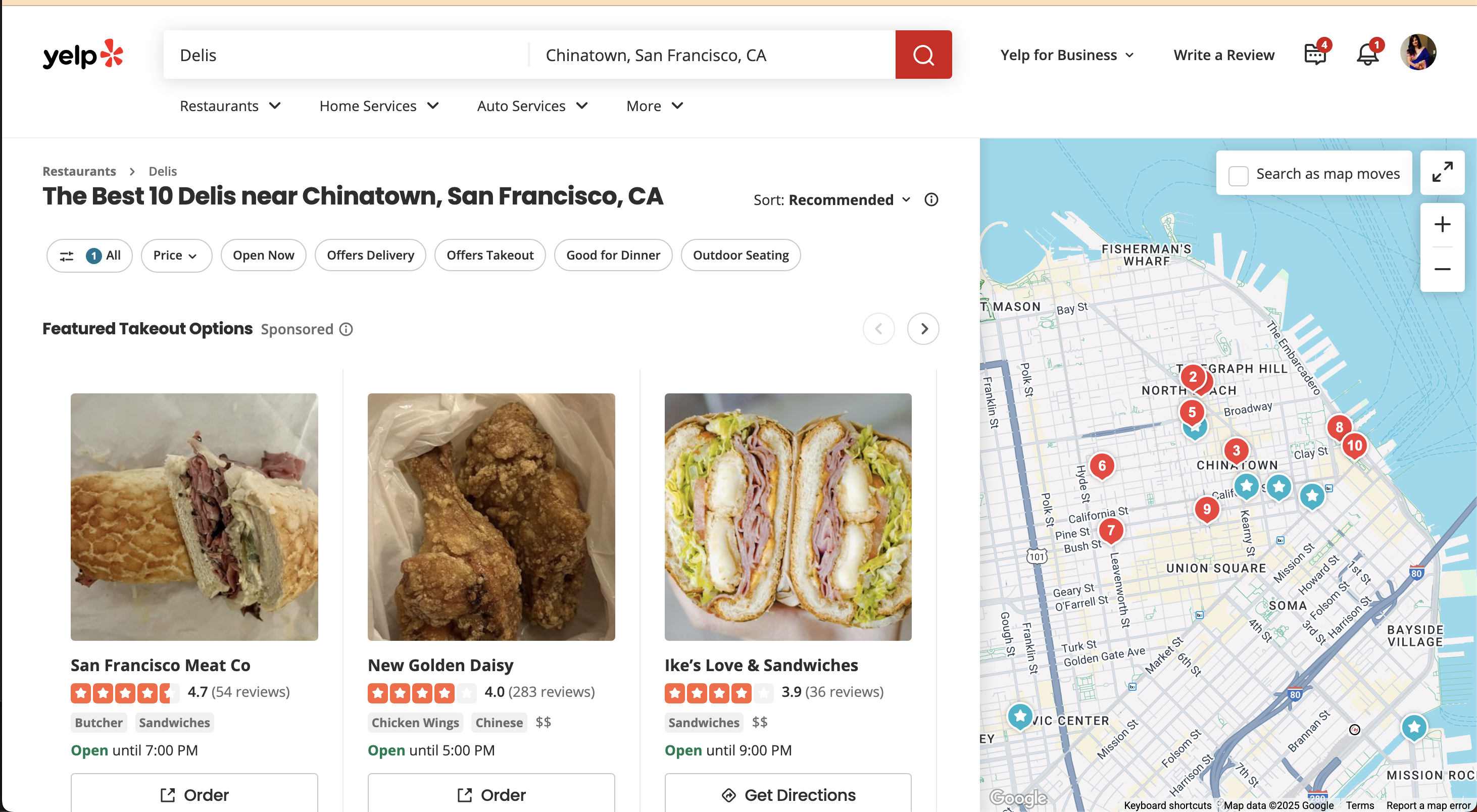Show next featured takeout options
The image size is (1477, 812).
[x=923, y=328]
